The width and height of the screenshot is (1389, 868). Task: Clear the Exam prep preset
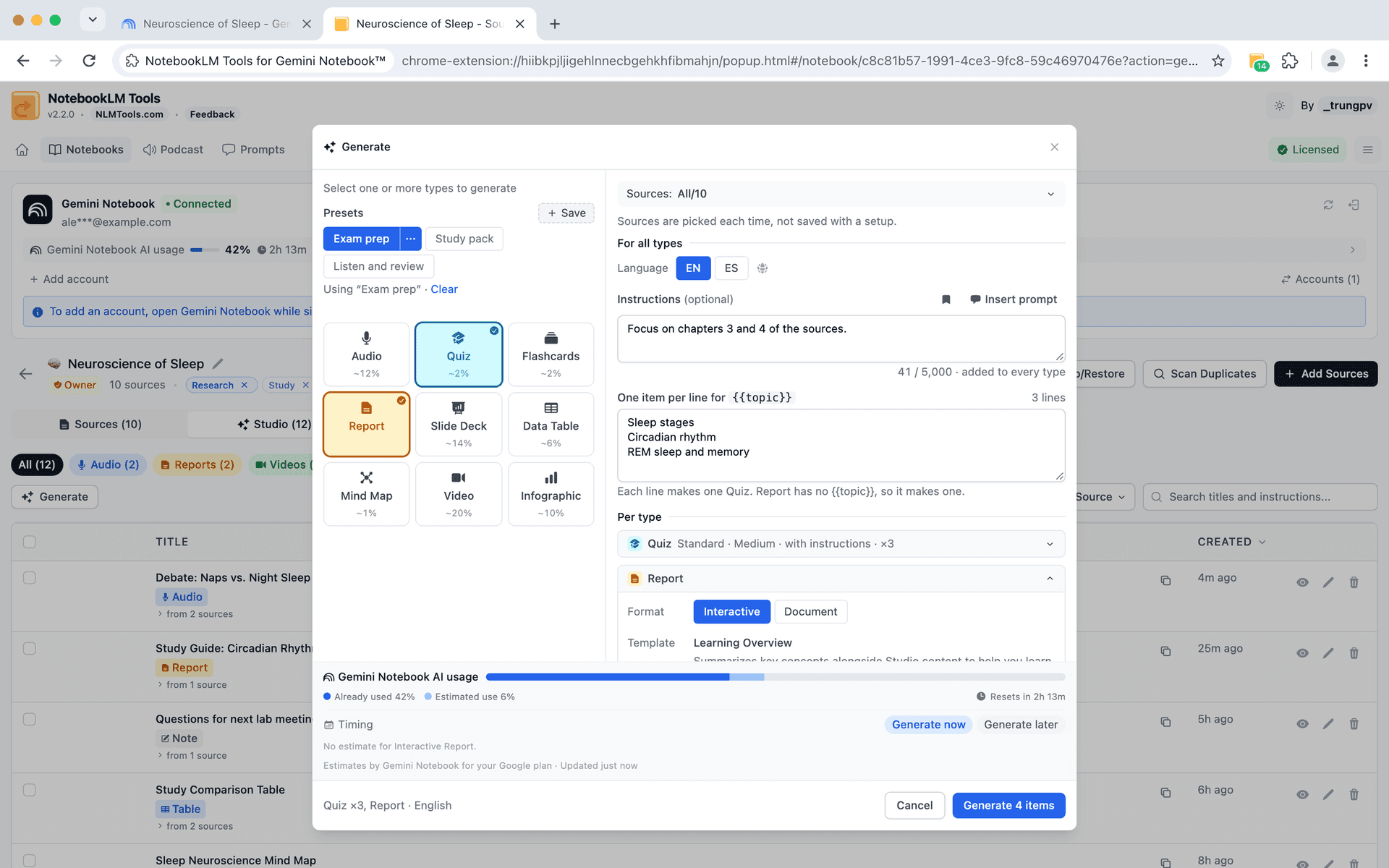click(444, 289)
